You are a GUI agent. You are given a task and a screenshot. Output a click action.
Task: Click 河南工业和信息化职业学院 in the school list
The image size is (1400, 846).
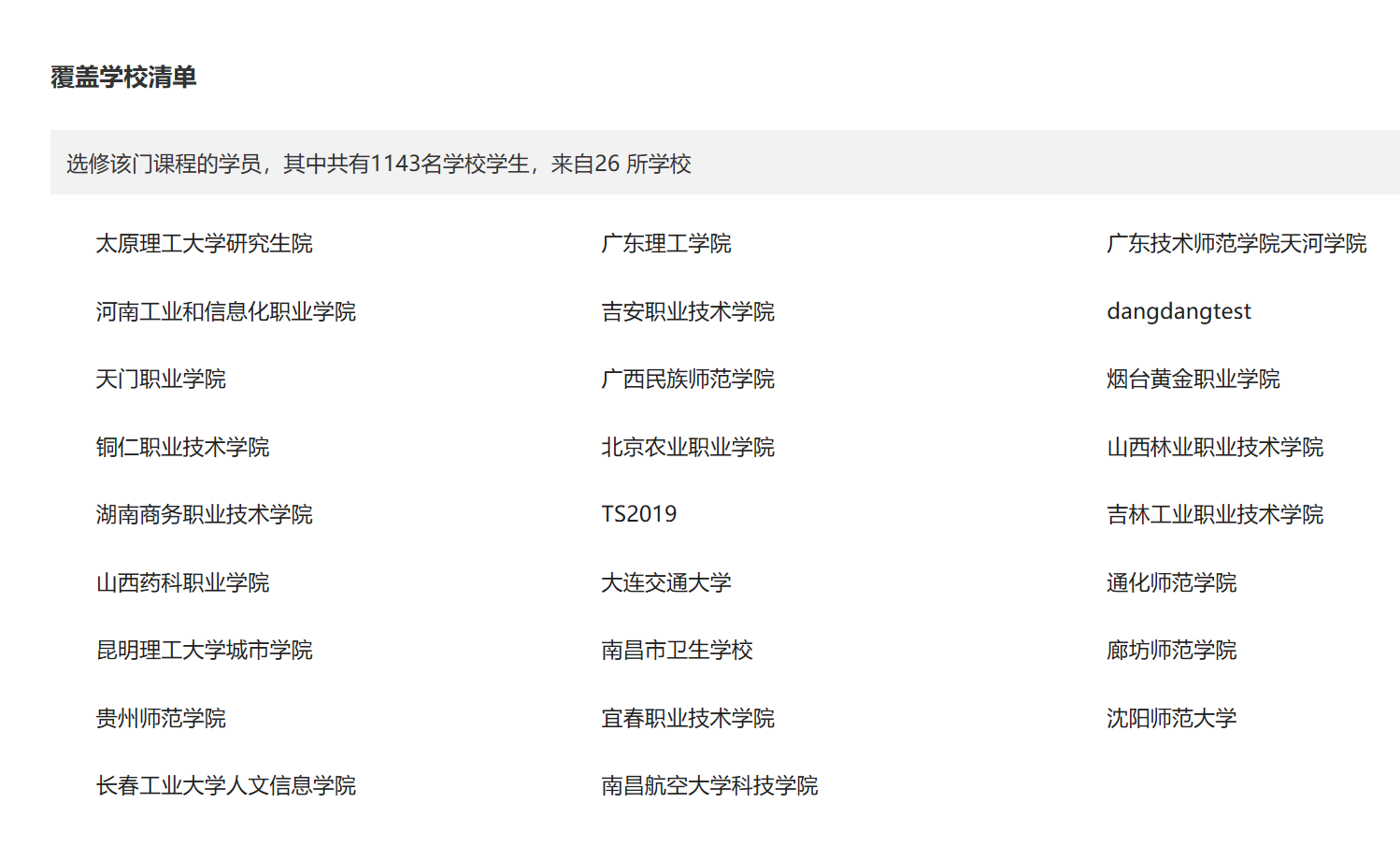[225, 312]
